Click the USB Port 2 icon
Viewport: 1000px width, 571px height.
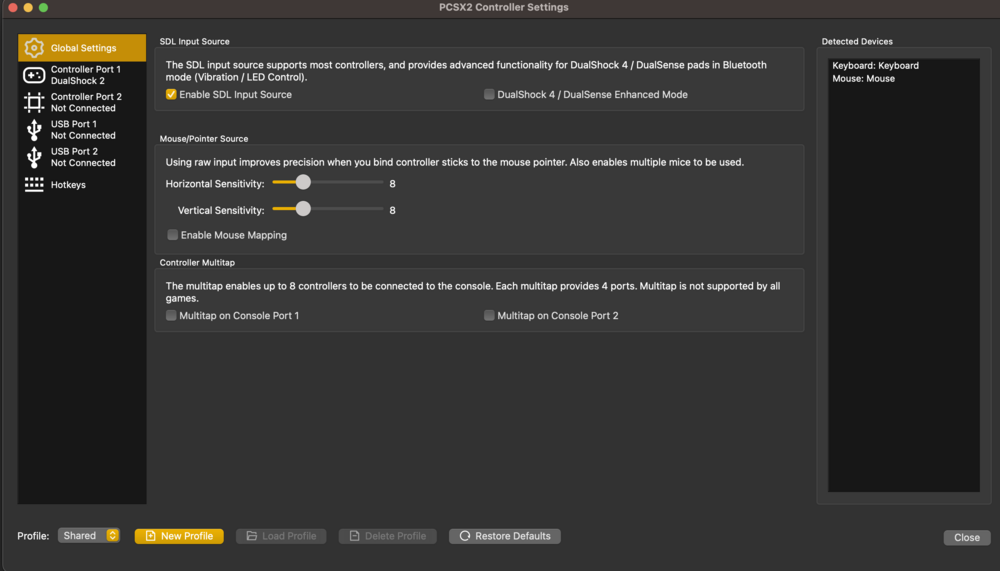[x=34, y=157]
